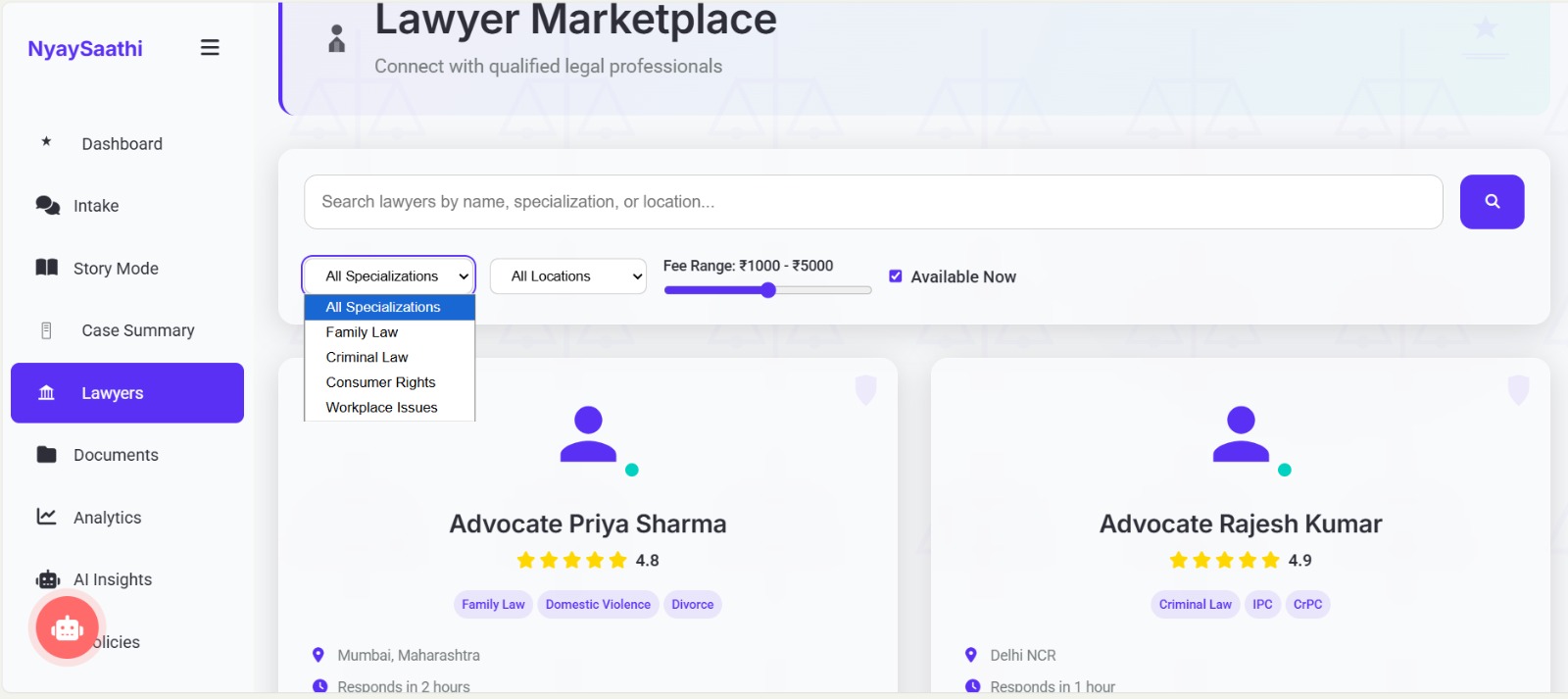The width and height of the screenshot is (1568, 699).
Task: Close the All Specializations dropdown box
Action: click(389, 276)
